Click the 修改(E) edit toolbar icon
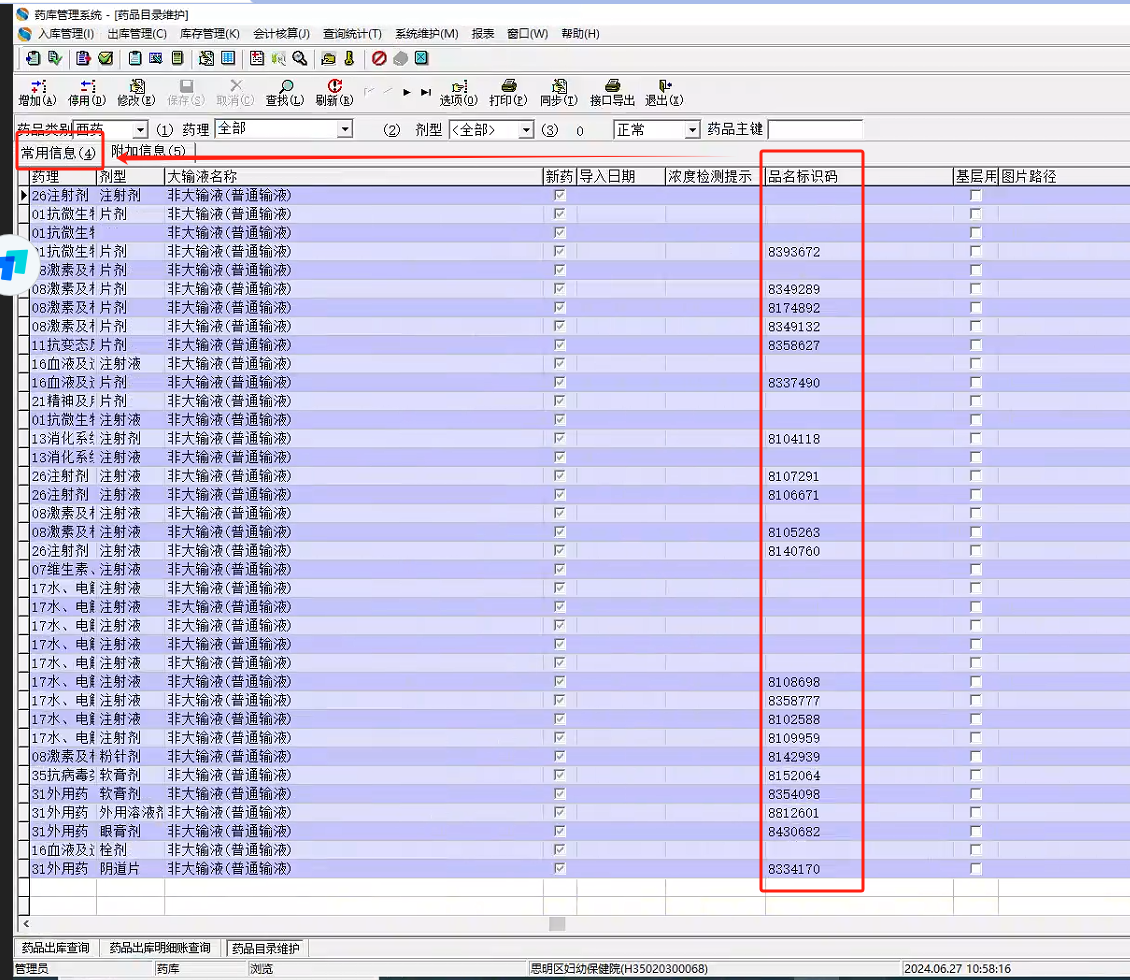Image resolution: width=1130 pixels, height=980 pixels. pyautogui.click(x=137, y=88)
